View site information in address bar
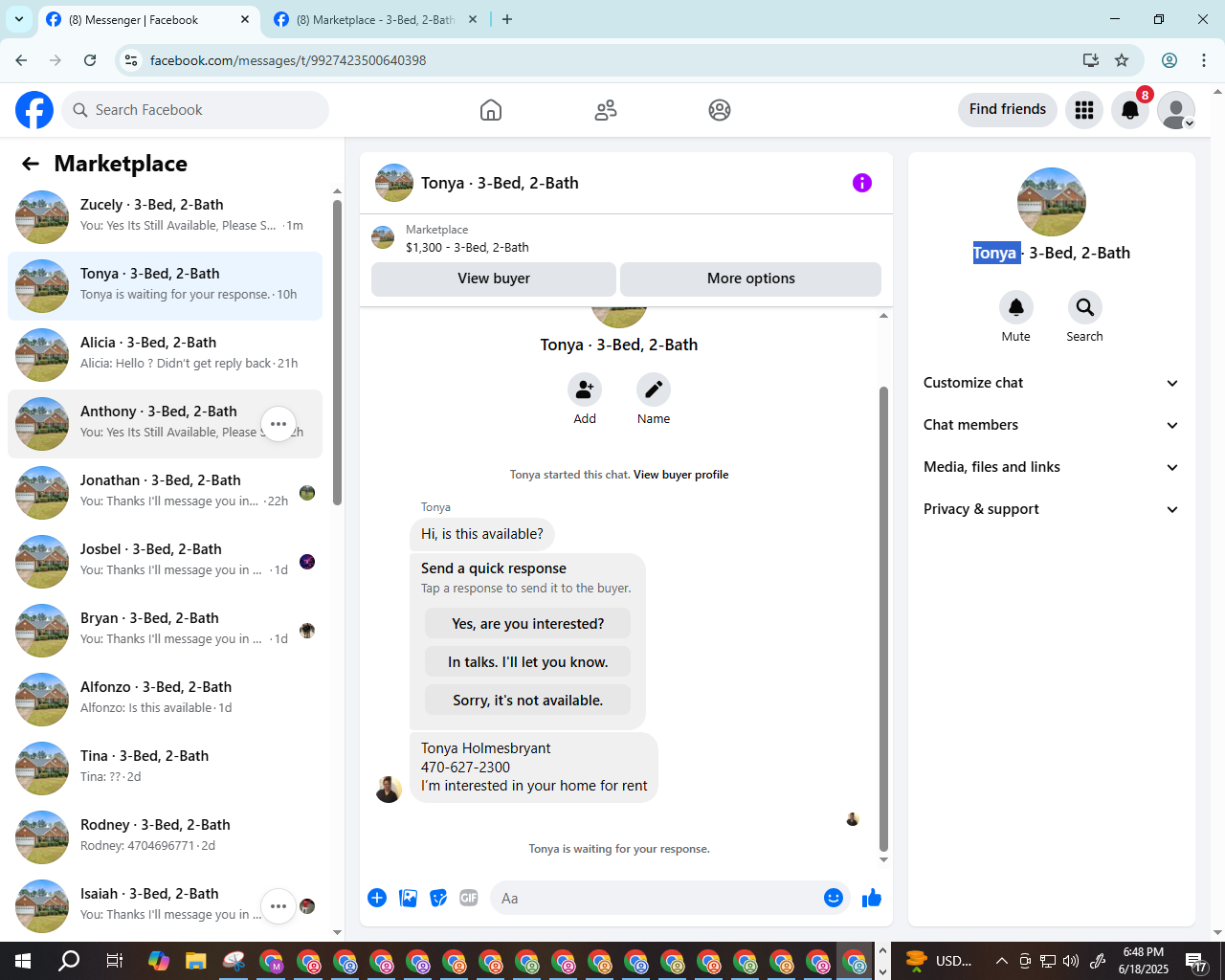 coord(131,60)
